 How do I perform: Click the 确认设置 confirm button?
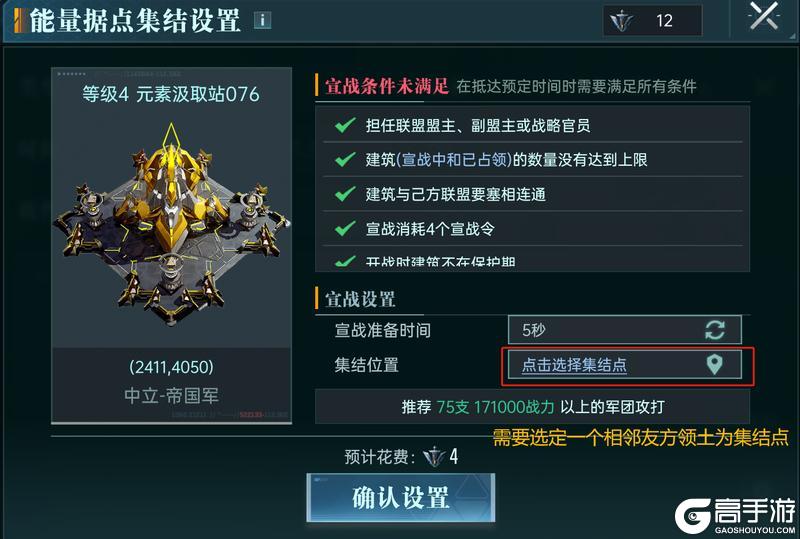coord(401,498)
